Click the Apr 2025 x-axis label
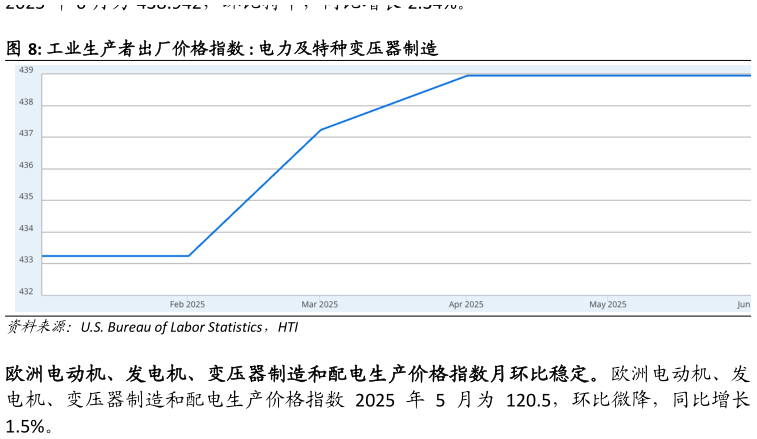This screenshot has width=757, height=439. tap(466, 304)
